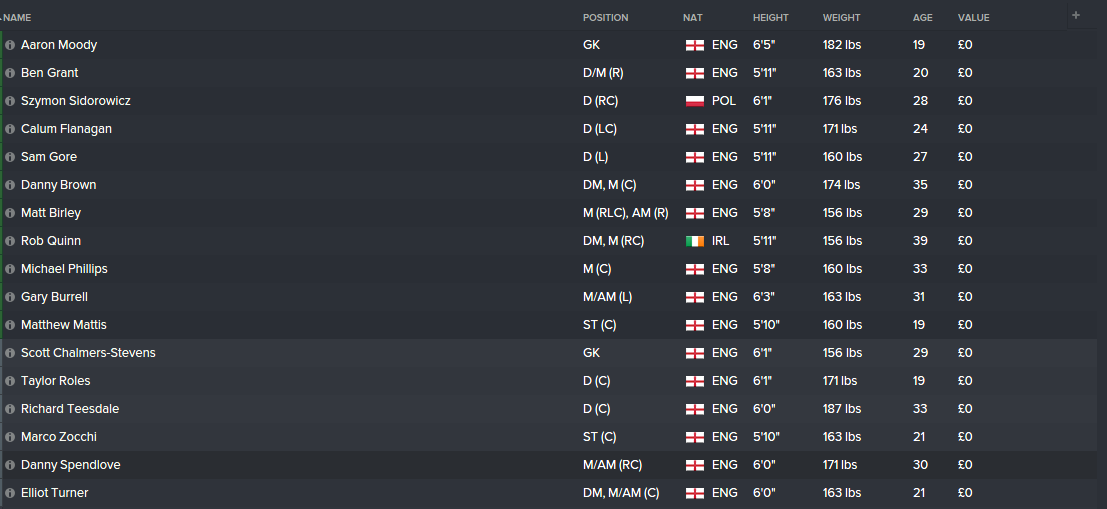Open Ben Grant's player profile
The image size is (1107, 509).
(49, 73)
